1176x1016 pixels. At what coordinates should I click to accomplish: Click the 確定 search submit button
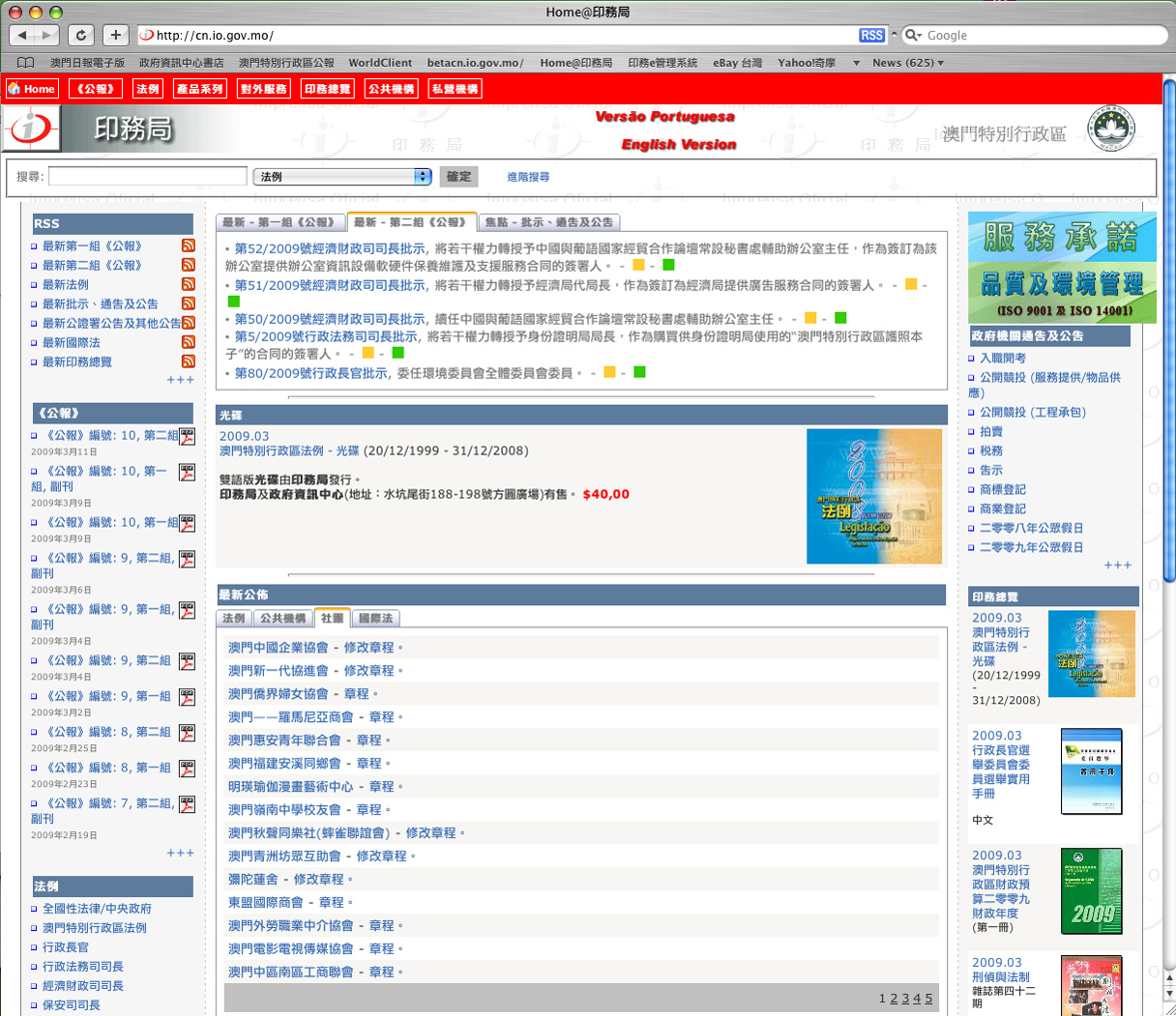pos(458,177)
